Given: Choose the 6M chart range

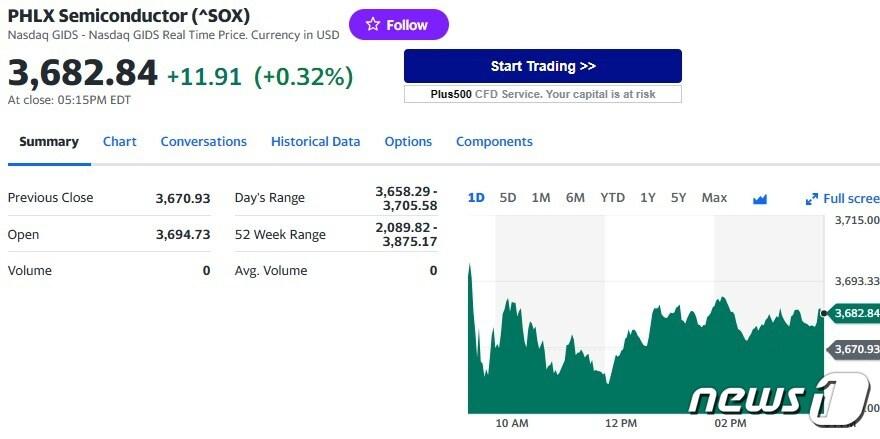Looking at the screenshot, I should (x=575, y=198).
